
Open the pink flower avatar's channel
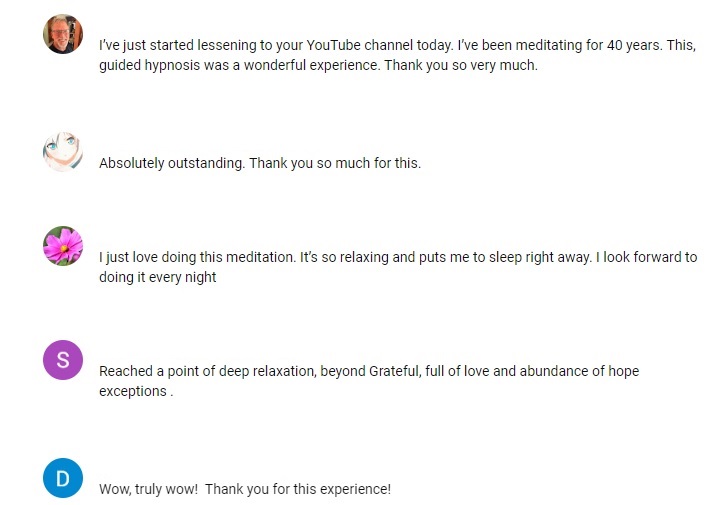point(63,246)
